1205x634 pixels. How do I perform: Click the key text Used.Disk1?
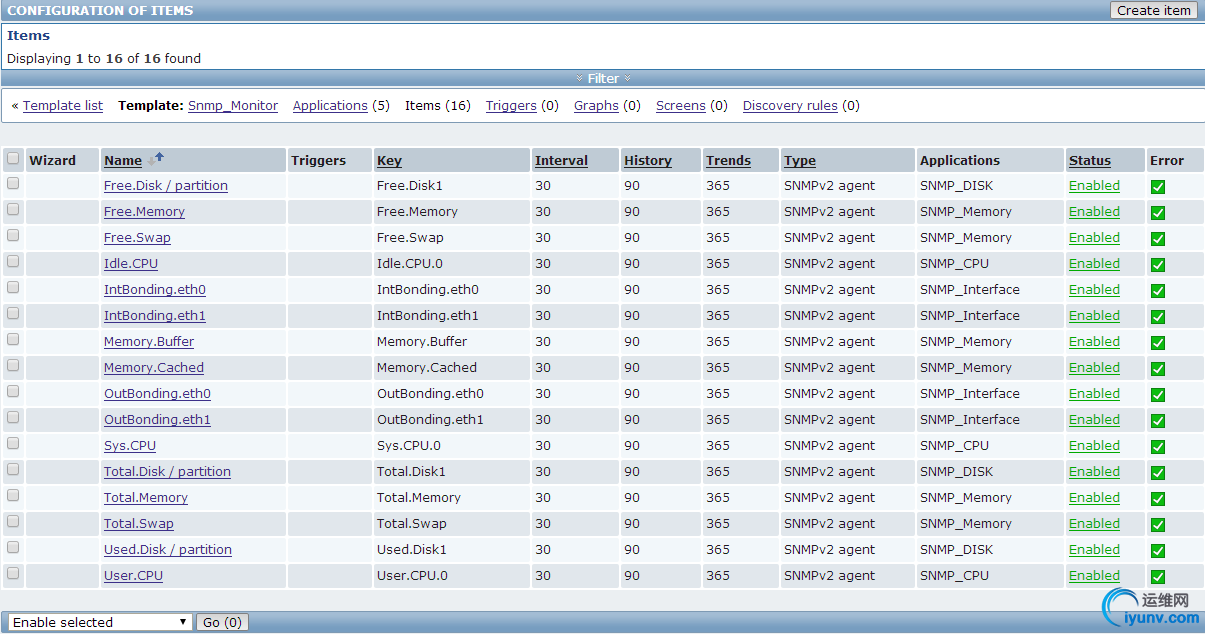412,550
